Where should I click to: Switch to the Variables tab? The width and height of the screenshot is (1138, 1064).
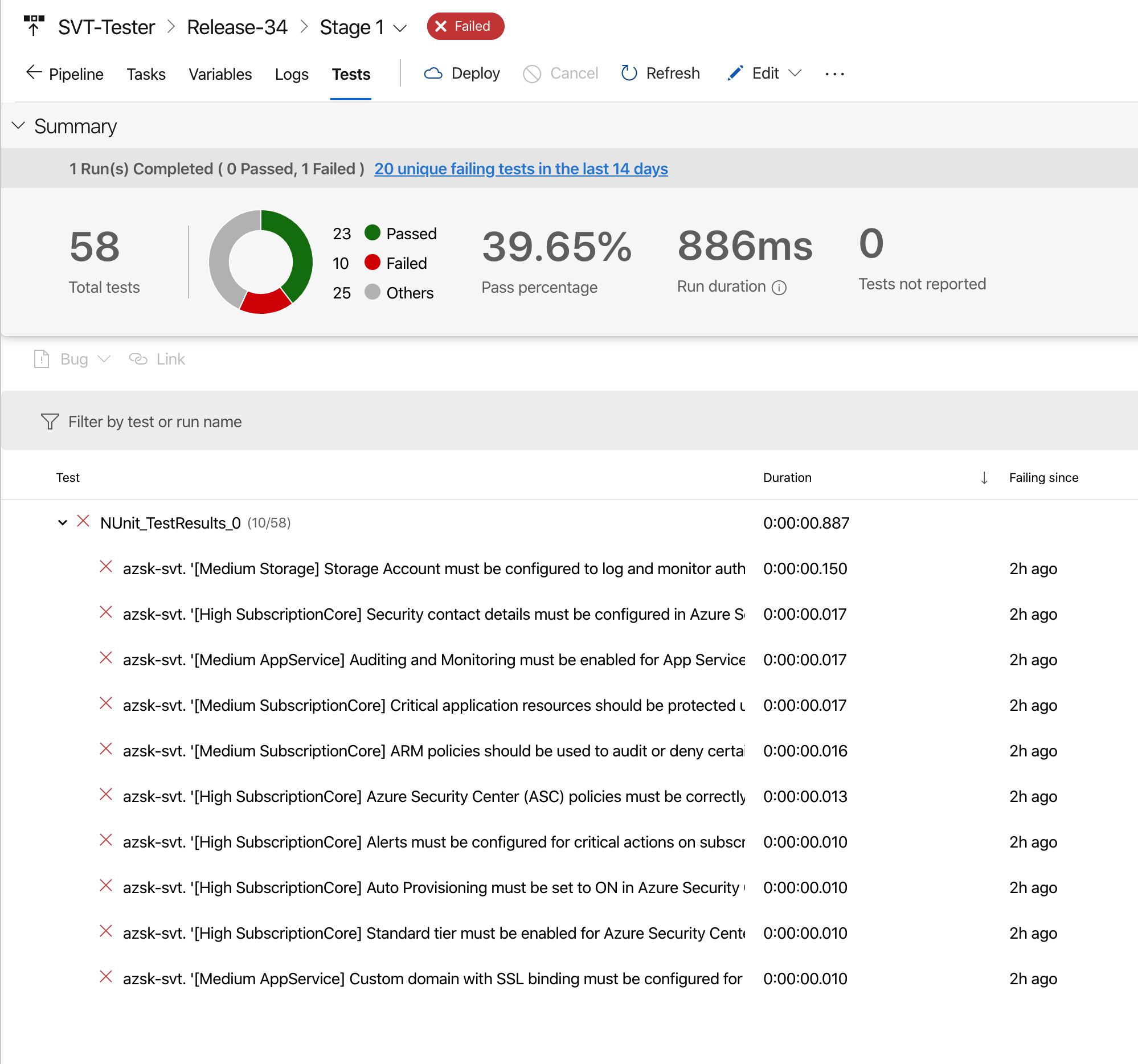pyautogui.click(x=220, y=74)
